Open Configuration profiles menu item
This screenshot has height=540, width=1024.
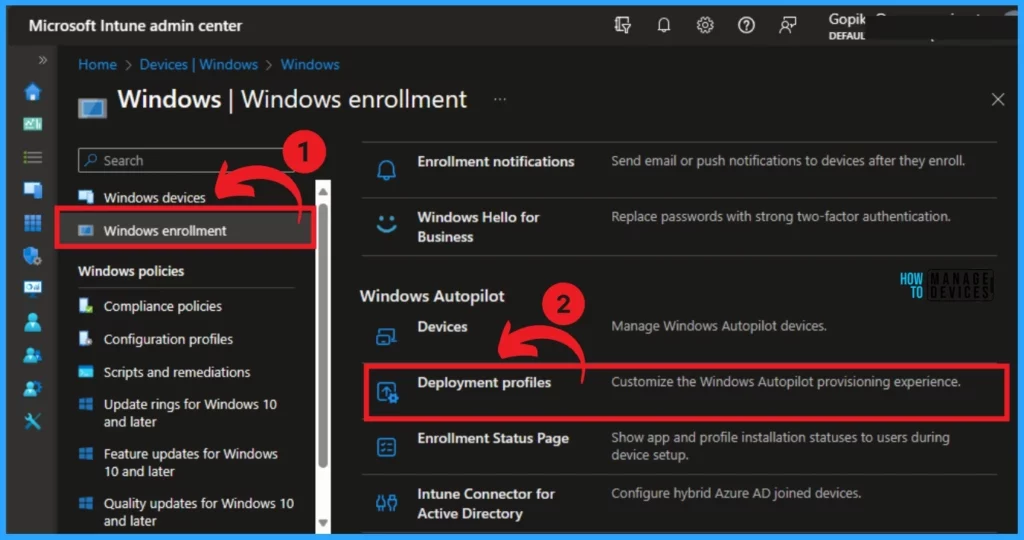coord(168,339)
